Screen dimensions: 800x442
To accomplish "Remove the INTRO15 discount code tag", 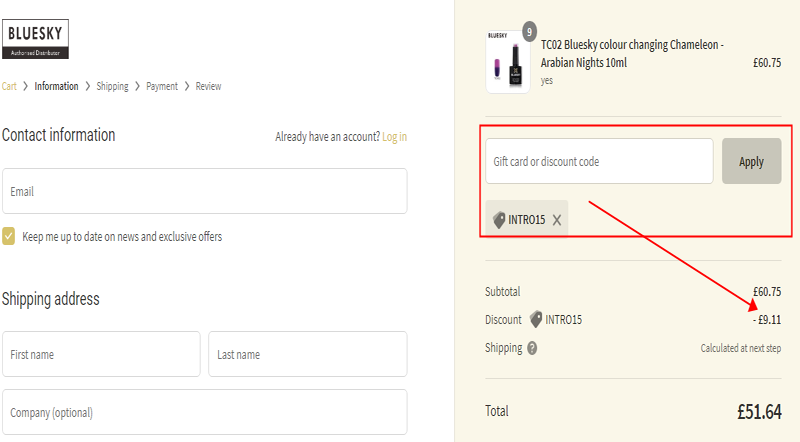I will coord(557,220).
